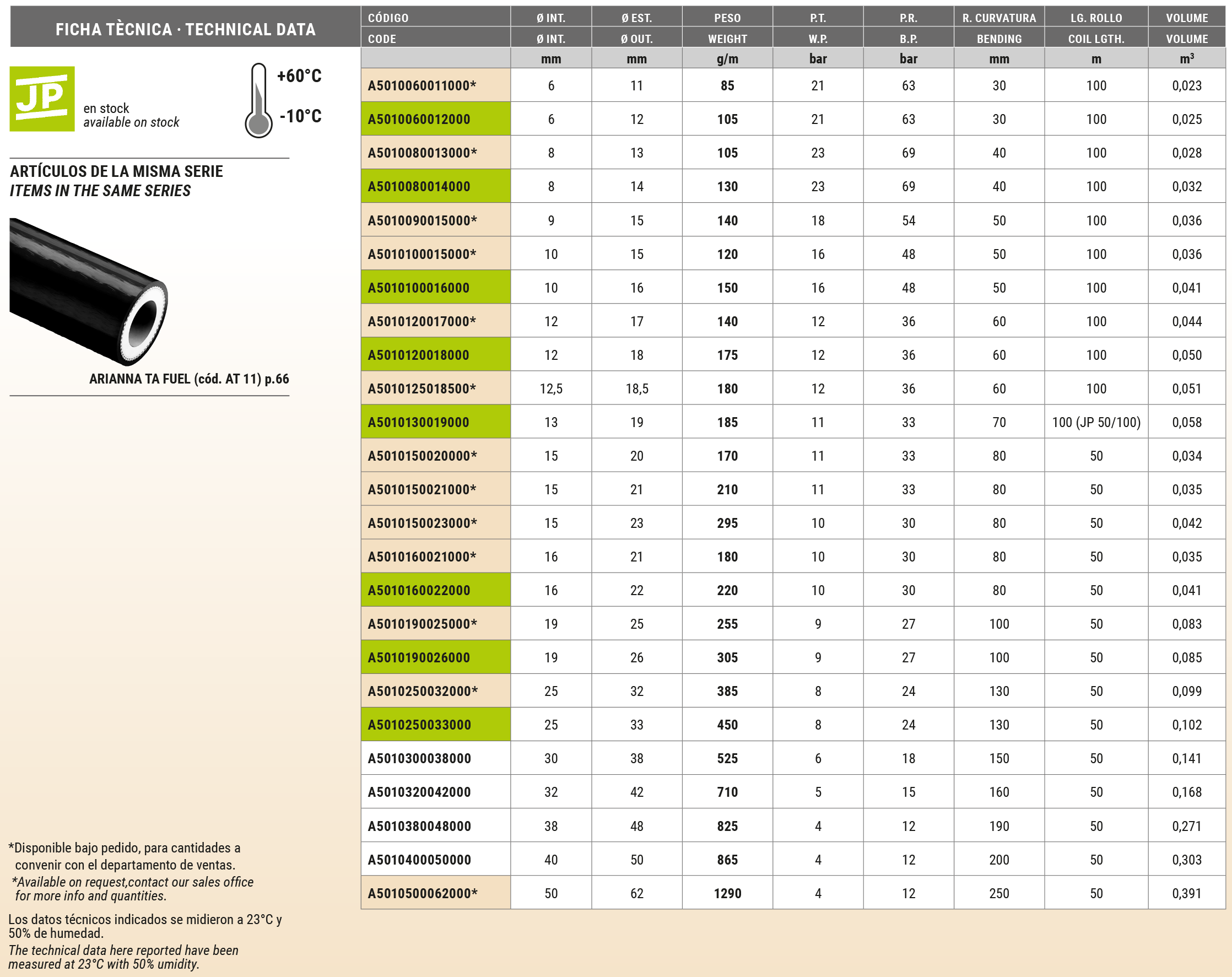Click the +60°C maximum temperature label
The height and width of the screenshot is (977, 1232).
click(299, 76)
